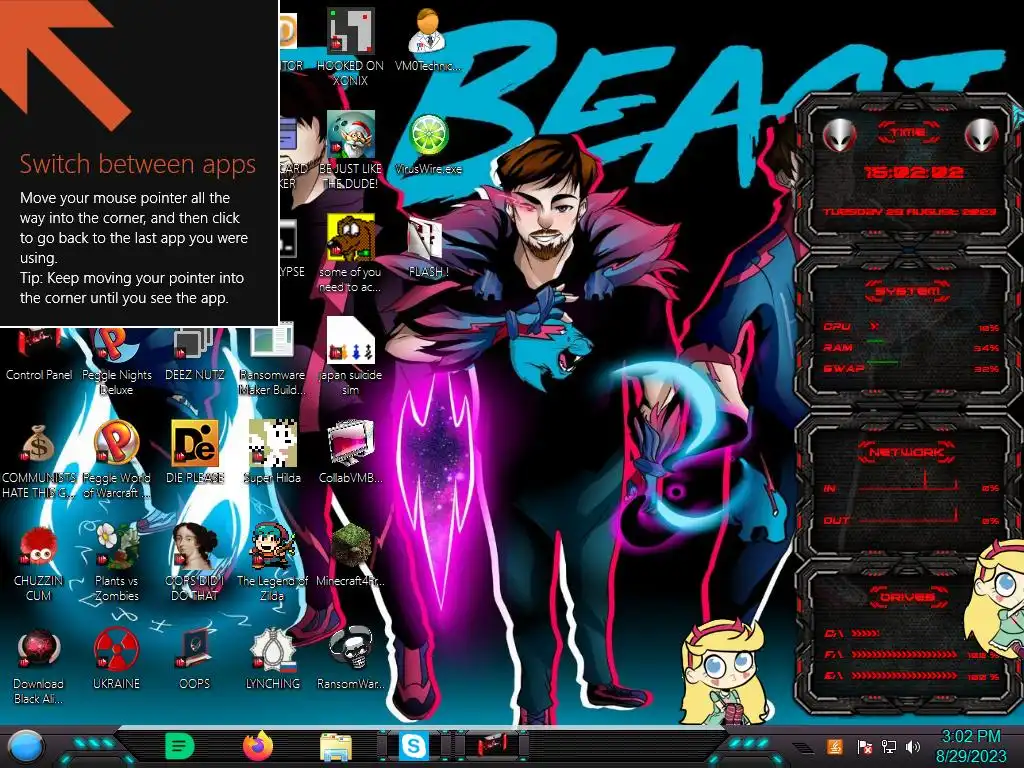Launch the Super Hilda game icon

(272, 453)
